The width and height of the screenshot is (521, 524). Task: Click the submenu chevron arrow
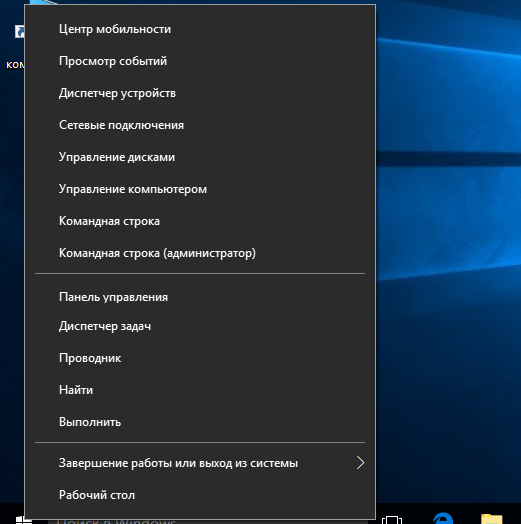360,463
